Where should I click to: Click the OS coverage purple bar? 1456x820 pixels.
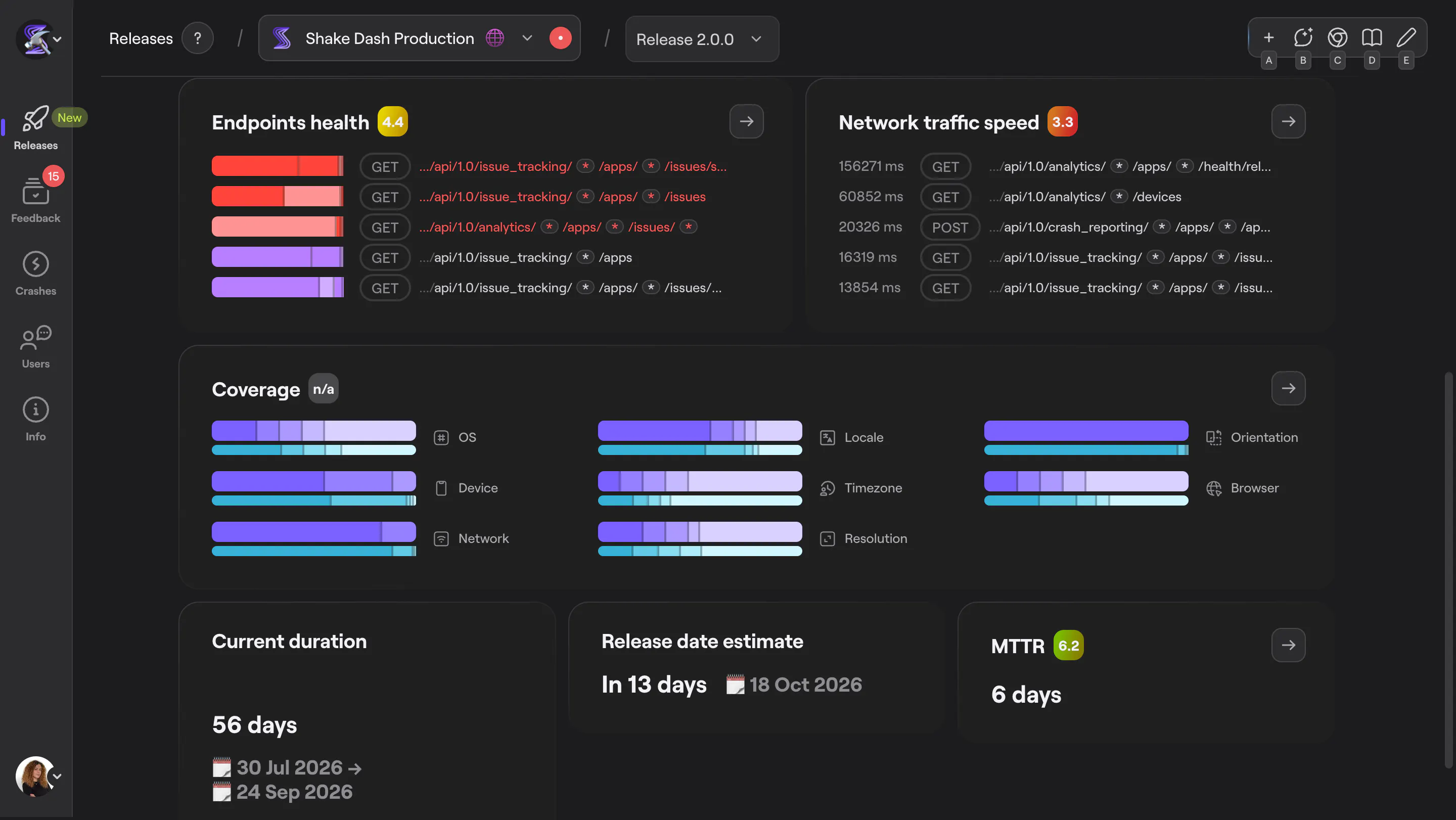313,431
